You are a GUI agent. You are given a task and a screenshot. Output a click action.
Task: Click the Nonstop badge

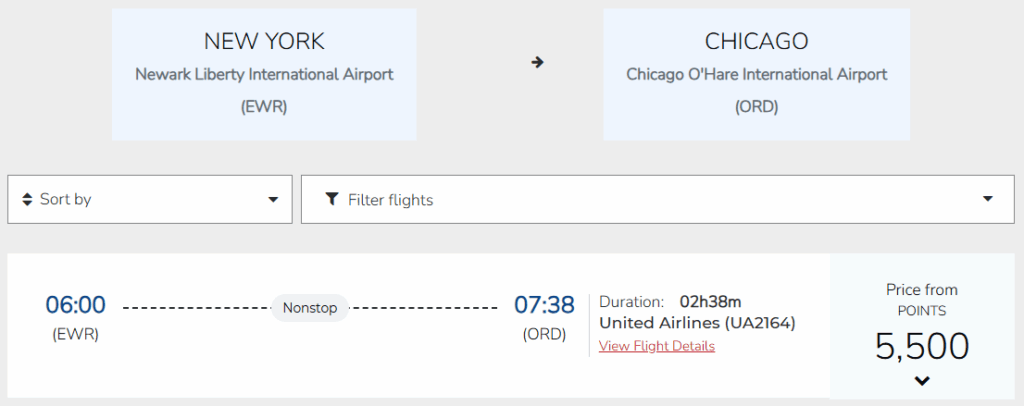(x=310, y=307)
